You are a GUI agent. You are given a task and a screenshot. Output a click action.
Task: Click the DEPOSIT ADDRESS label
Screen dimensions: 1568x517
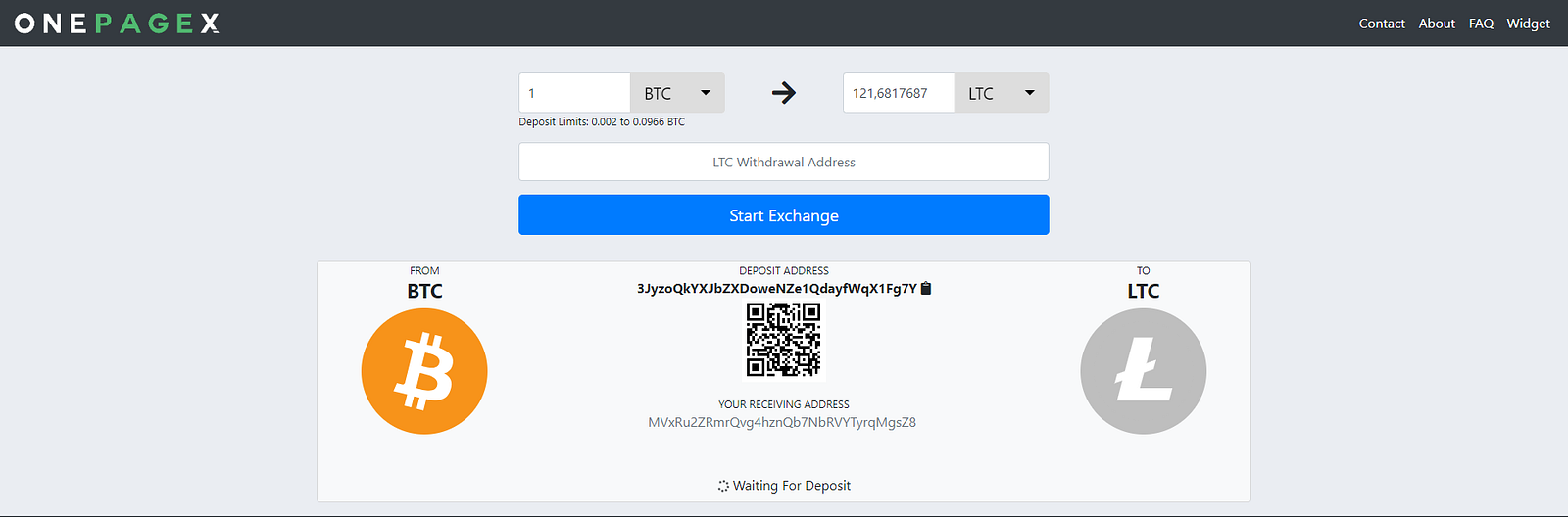(784, 271)
